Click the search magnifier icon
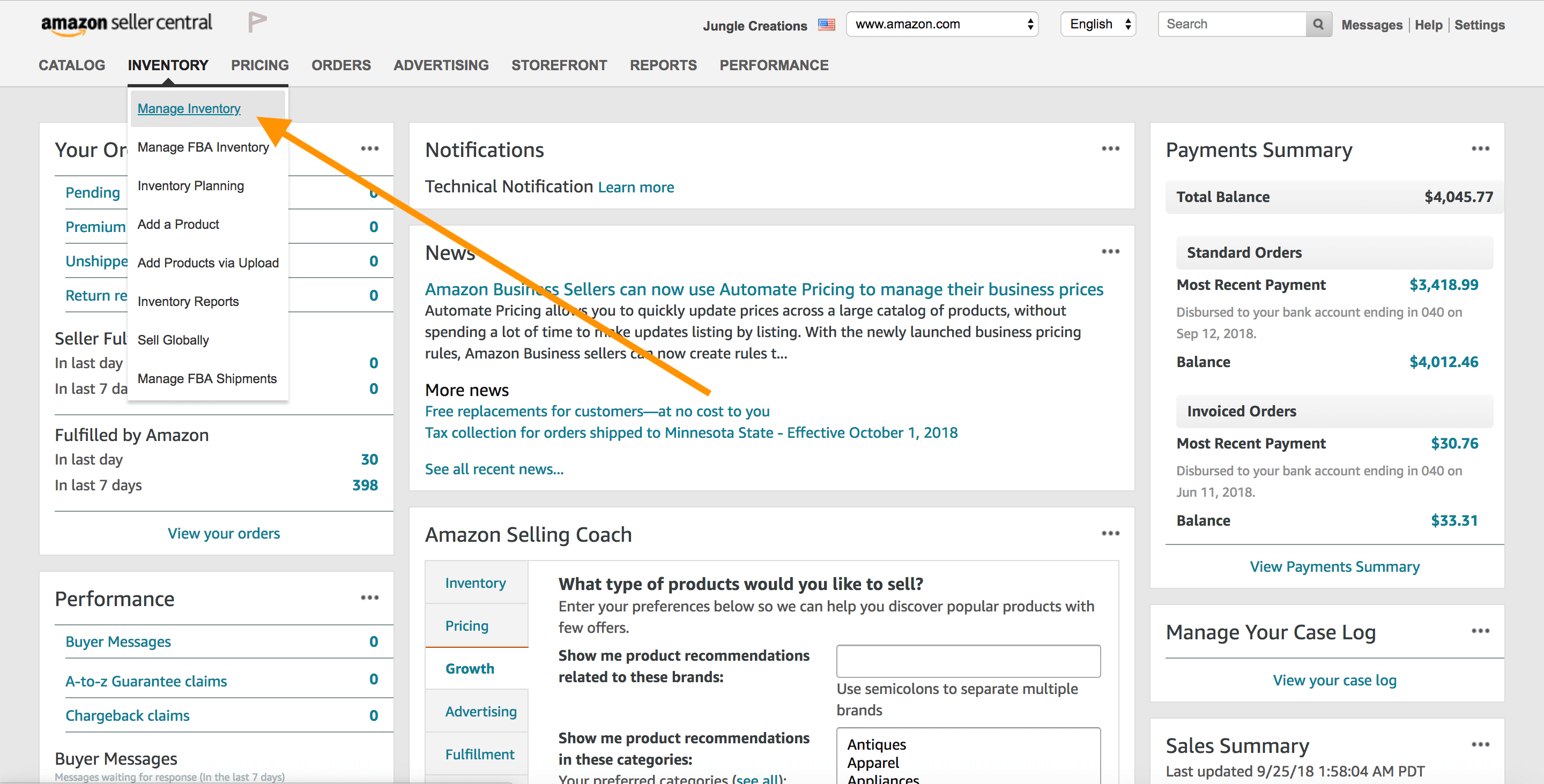 [1318, 25]
